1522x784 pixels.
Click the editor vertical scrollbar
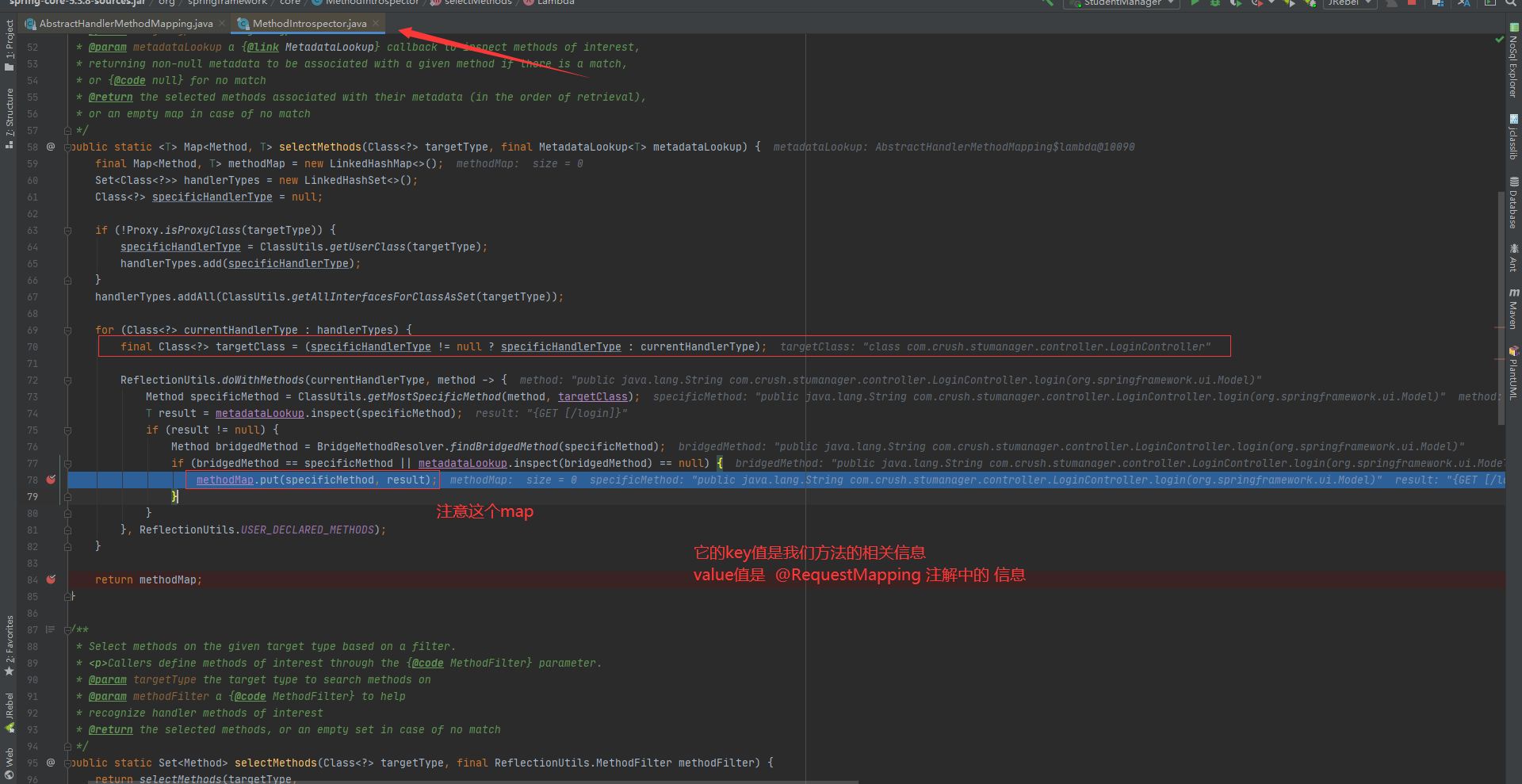coord(1501,309)
